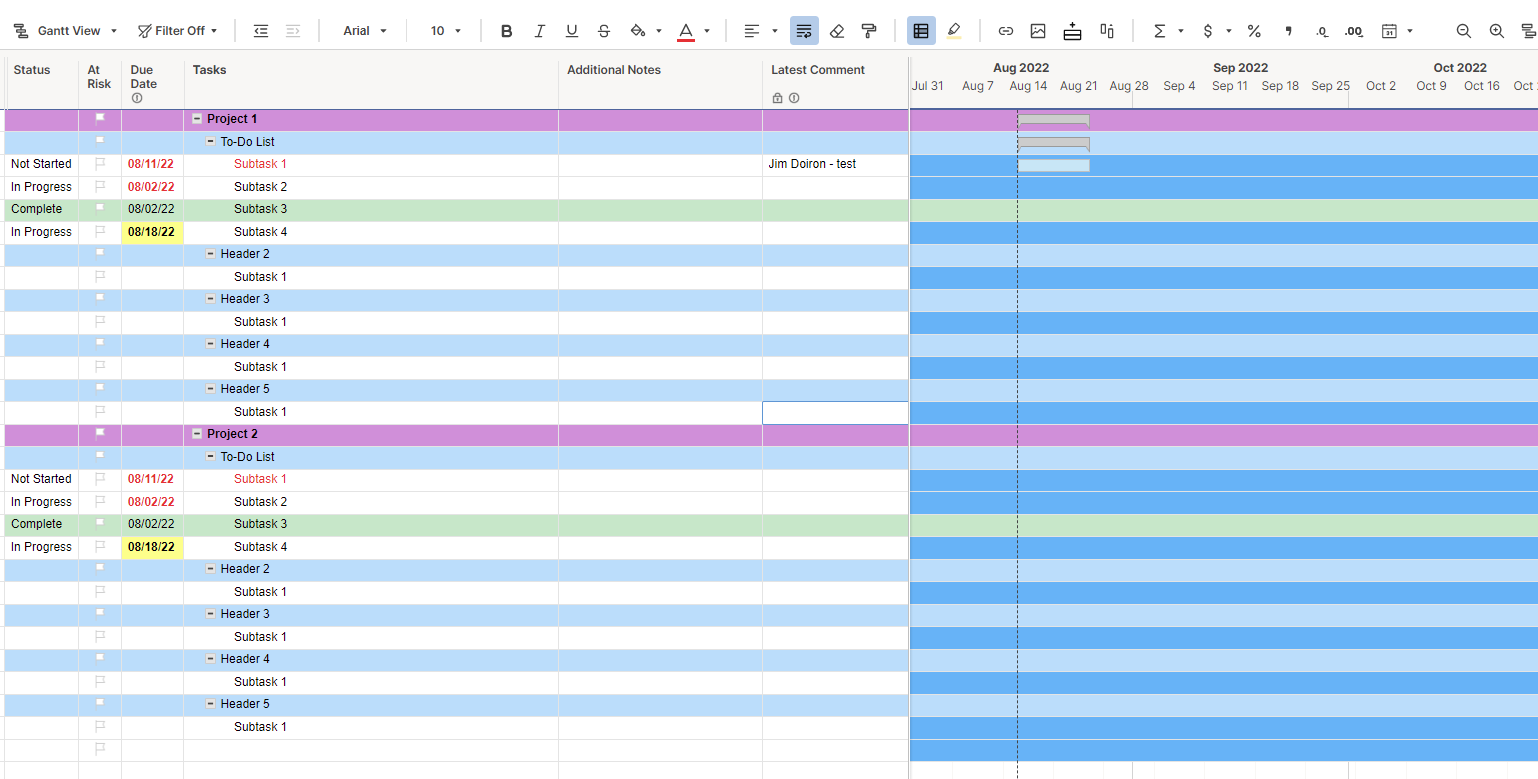Toggle At Risk flag for Project 2 Subtask 2

pyautogui.click(x=100, y=502)
